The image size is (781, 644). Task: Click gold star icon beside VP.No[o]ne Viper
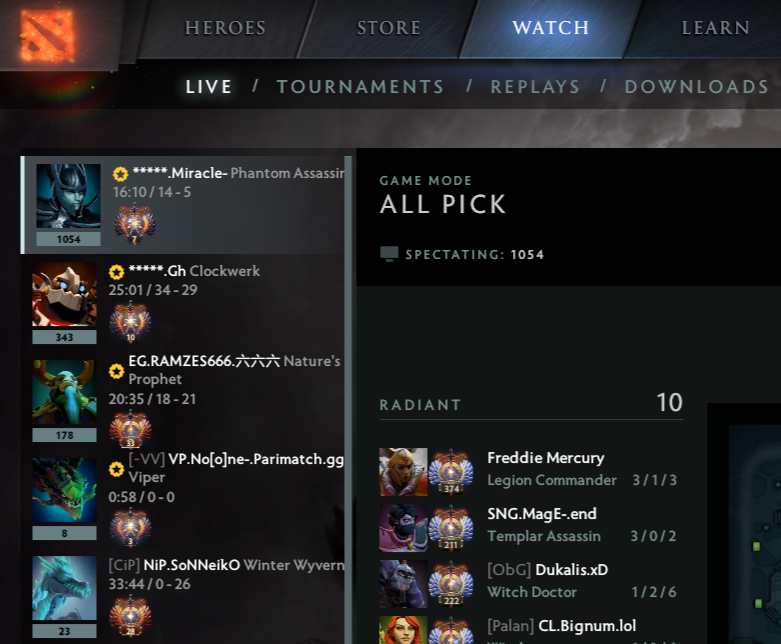pos(116,469)
